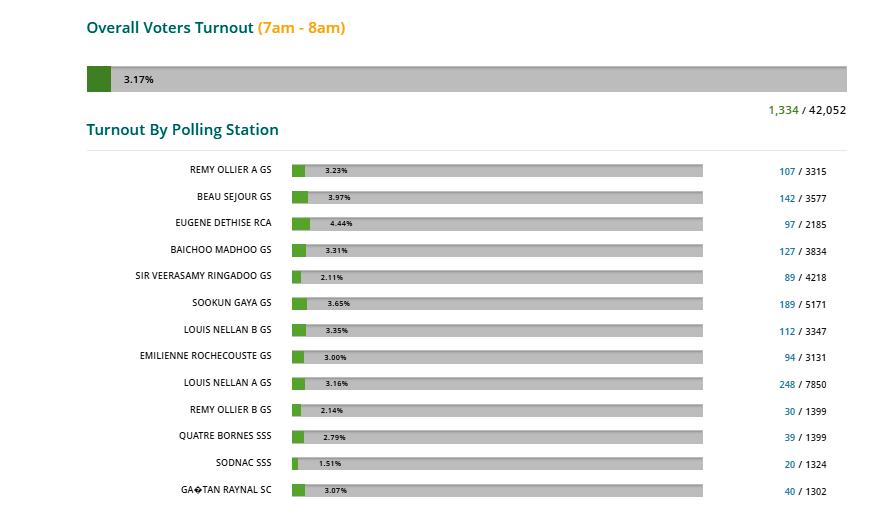The height and width of the screenshot is (519, 886).
Task: Select the Emilienne Rochecouste GS station label
Action: point(206,355)
